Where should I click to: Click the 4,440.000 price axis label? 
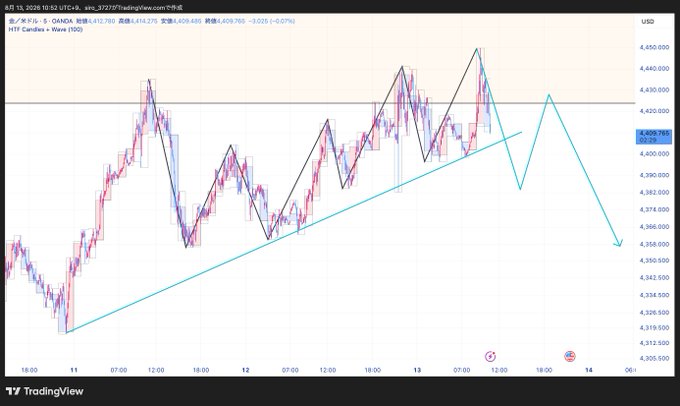click(654, 69)
